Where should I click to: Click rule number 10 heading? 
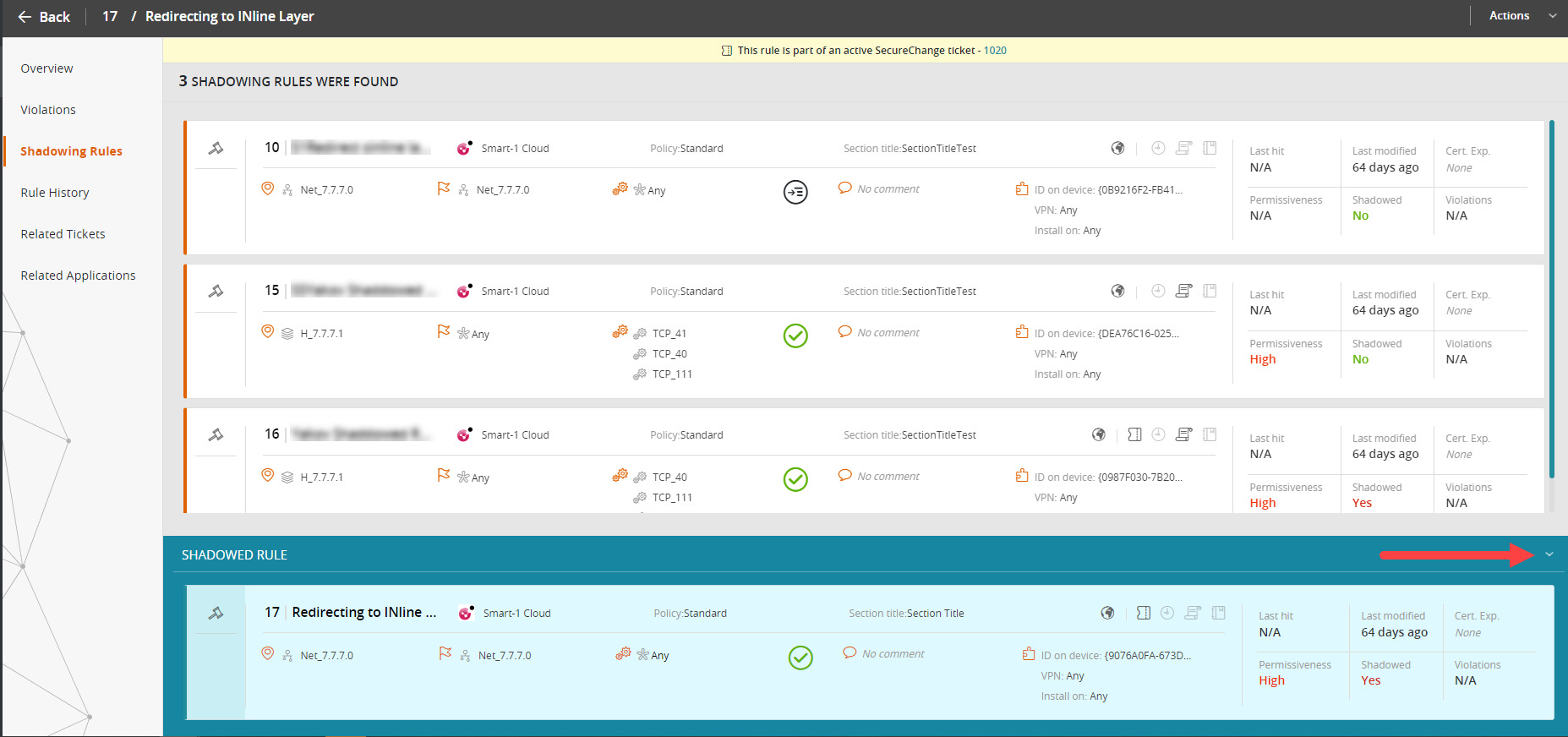pos(271,147)
